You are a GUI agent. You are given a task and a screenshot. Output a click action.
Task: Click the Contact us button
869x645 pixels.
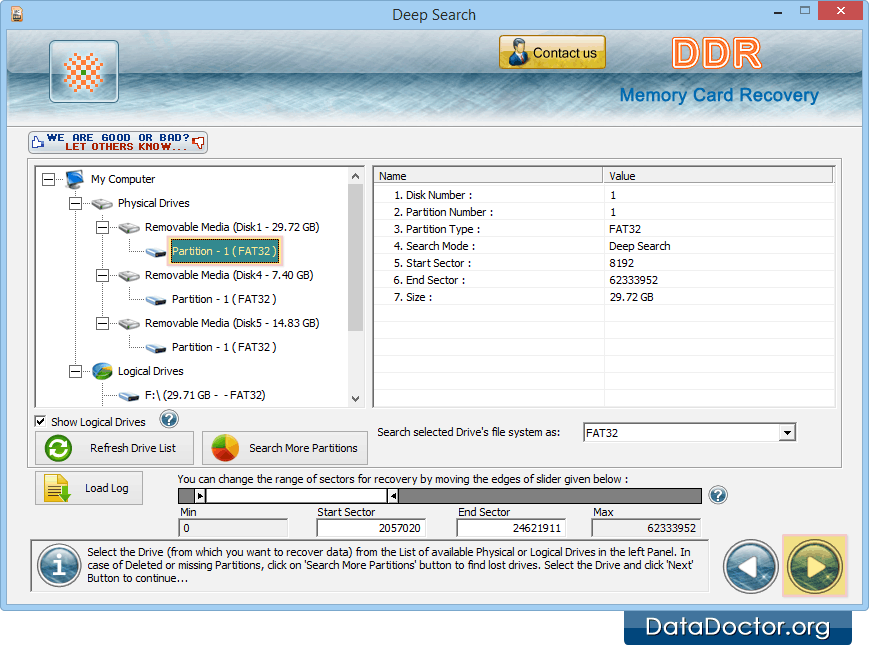coord(552,53)
